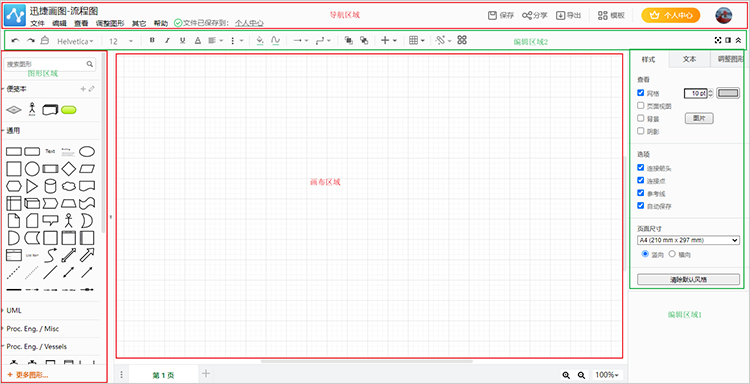Toggle the 自动保存 checkbox

[640, 206]
